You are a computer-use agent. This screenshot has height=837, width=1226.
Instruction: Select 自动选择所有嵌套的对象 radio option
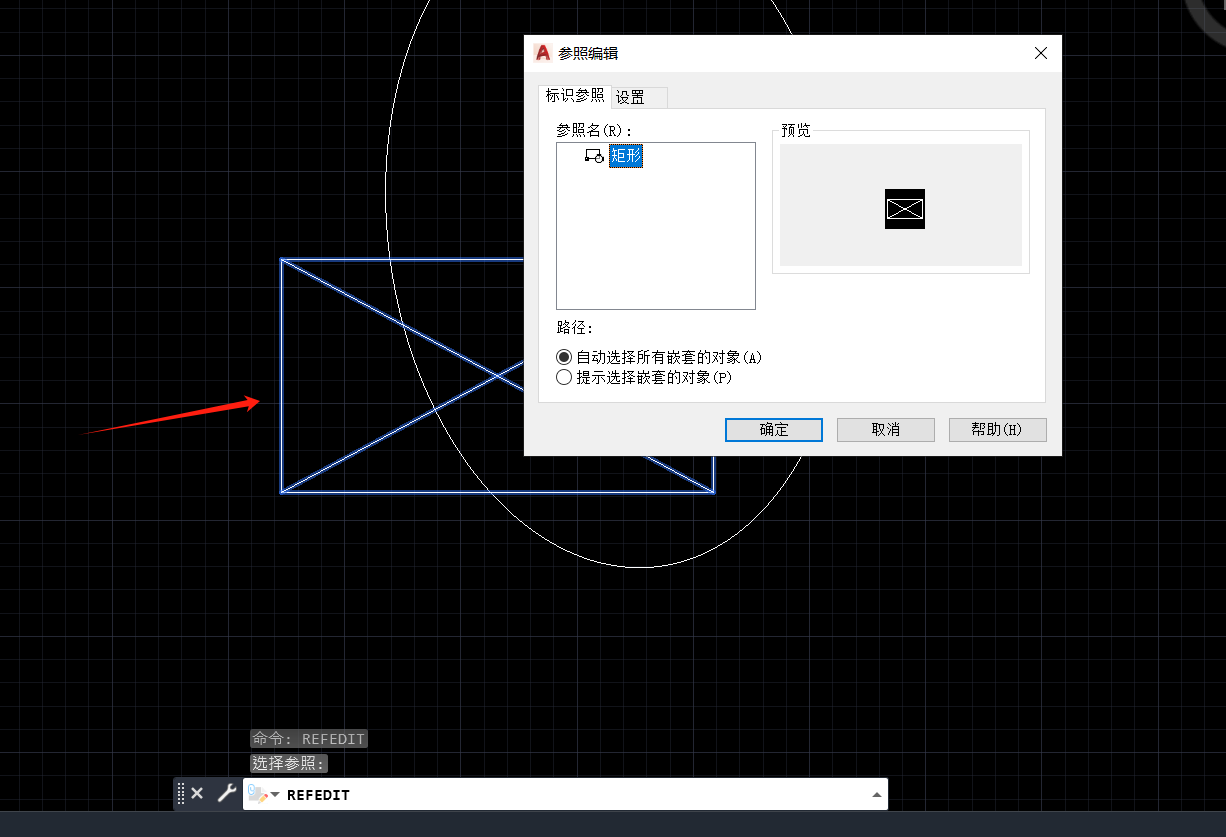coord(565,357)
